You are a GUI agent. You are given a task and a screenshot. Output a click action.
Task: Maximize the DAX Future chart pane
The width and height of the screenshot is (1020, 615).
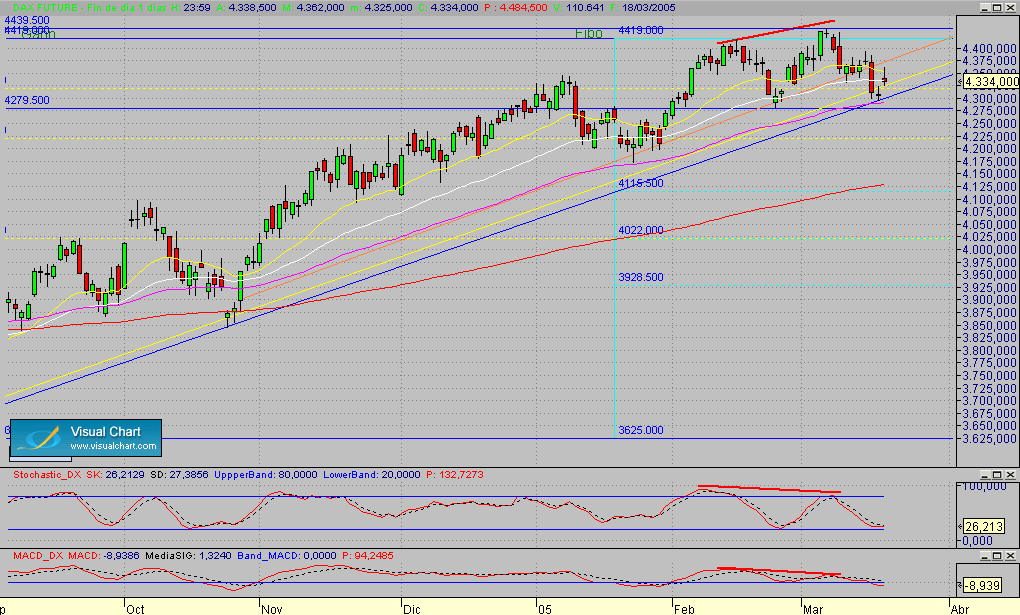(x=997, y=8)
